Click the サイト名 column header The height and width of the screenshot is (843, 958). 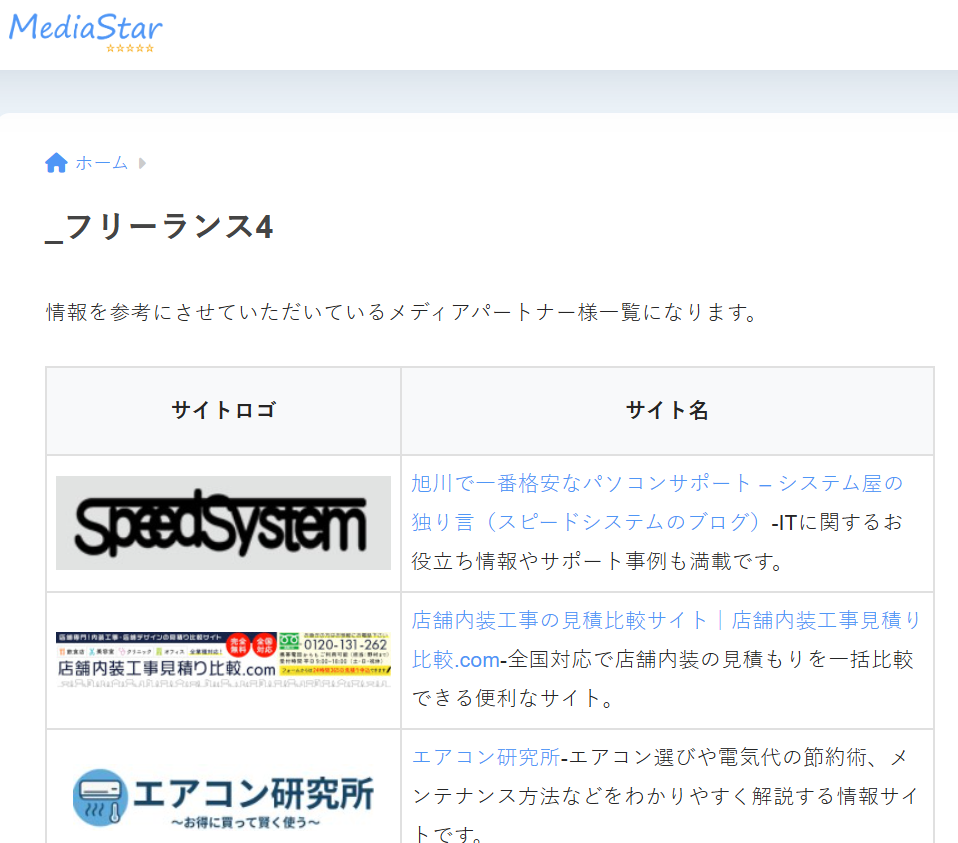tap(667, 411)
